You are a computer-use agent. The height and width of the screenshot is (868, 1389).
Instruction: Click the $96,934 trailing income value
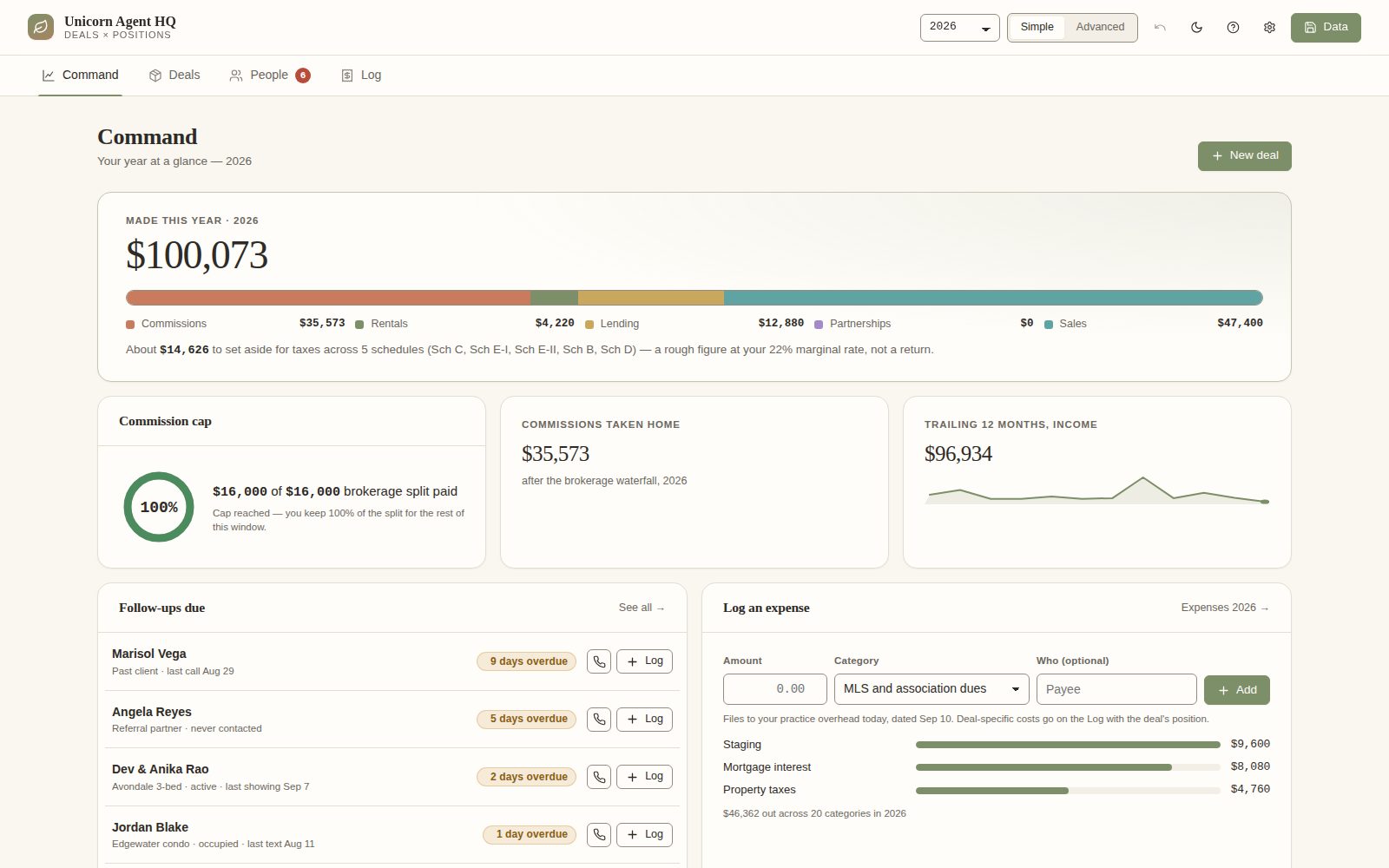(x=958, y=454)
